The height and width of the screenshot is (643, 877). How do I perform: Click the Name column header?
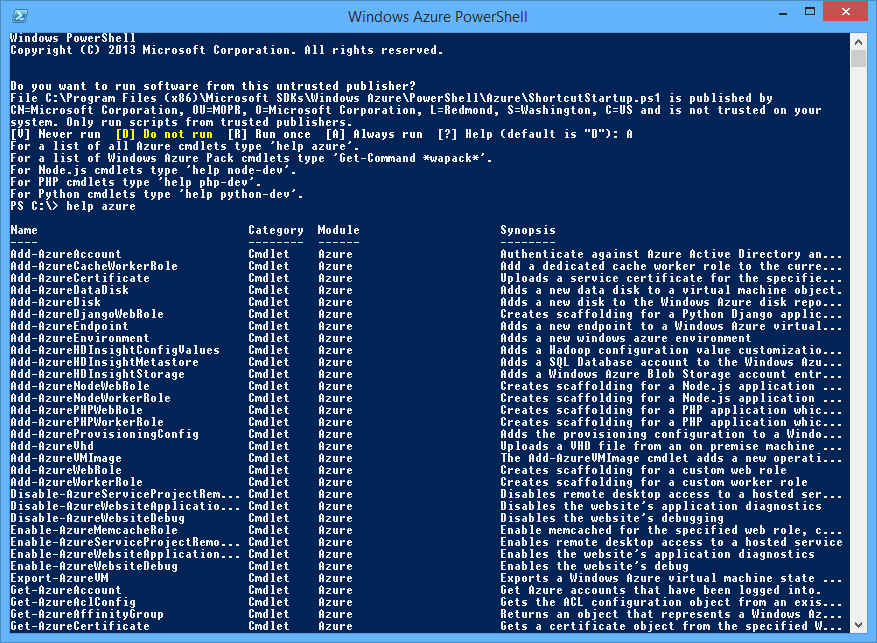coord(24,230)
